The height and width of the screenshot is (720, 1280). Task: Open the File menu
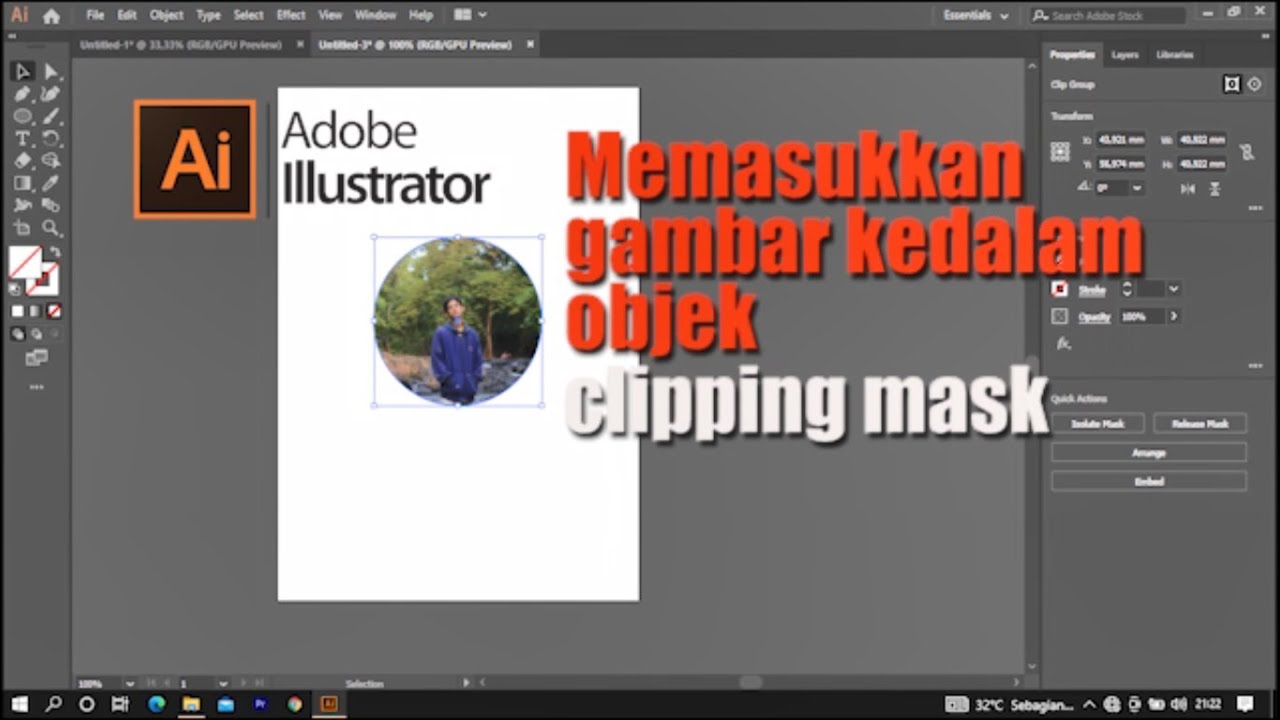point(95,15)
